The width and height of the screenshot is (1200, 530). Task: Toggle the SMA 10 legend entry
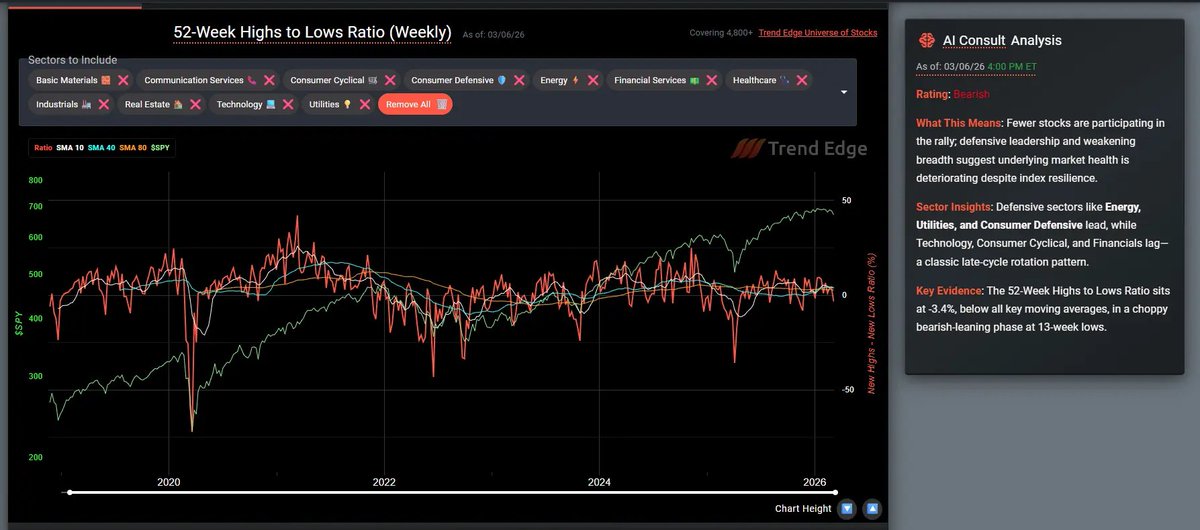pos(70,147)
